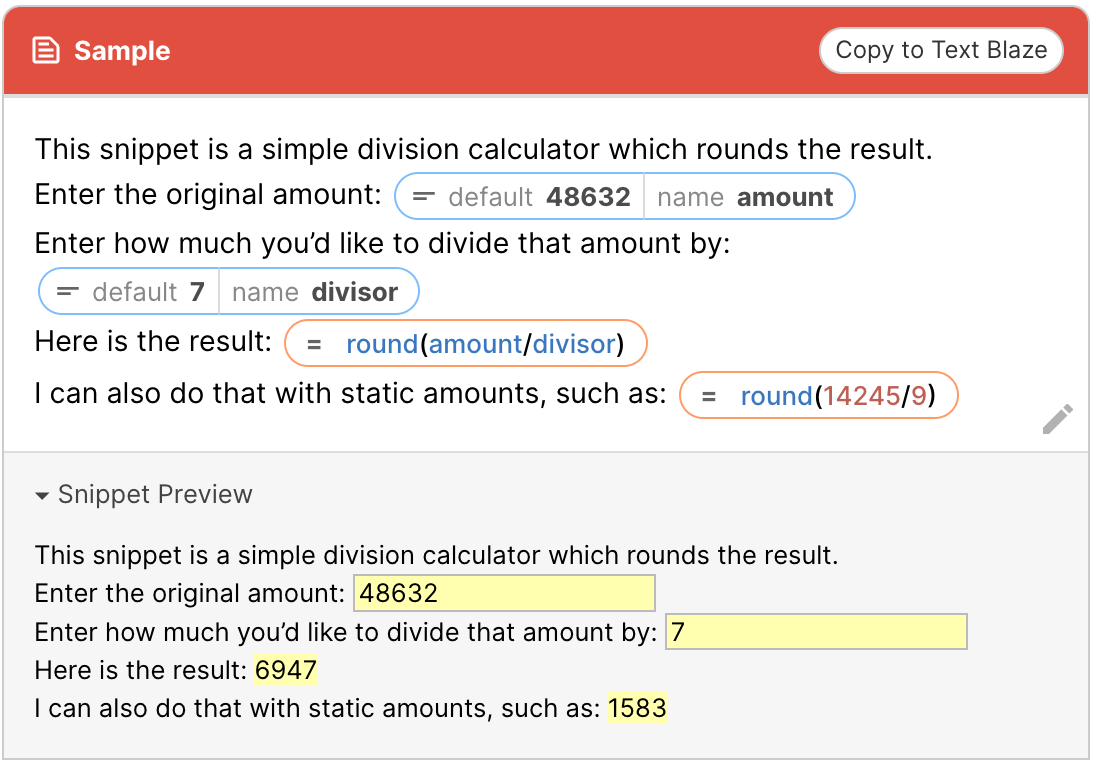
Task: Click the text field icon in divisor chip
Action: coord(68,292)
